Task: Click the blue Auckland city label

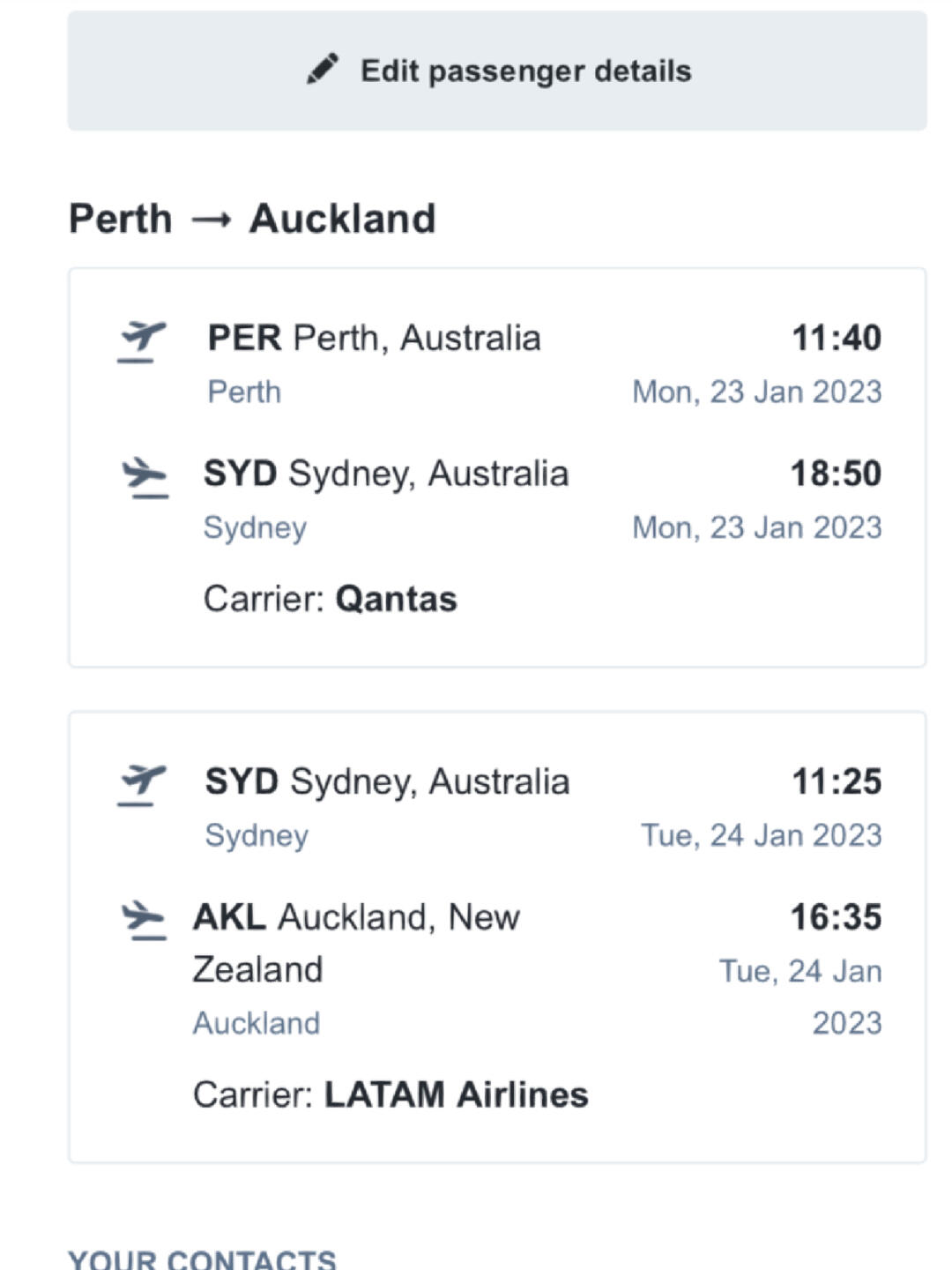Action: (257, 1023)
